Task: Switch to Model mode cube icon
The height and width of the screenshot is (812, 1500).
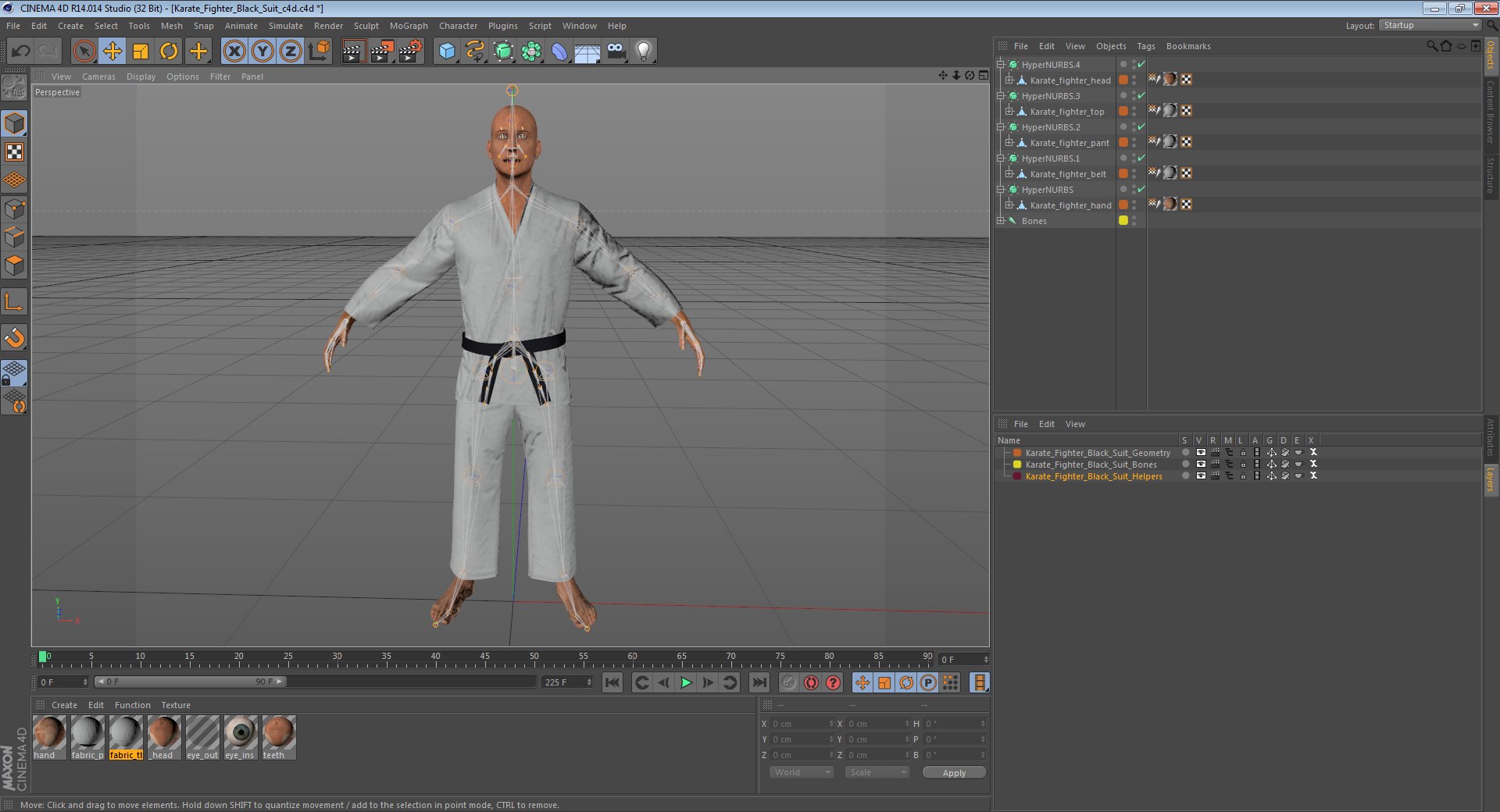Action: (x=14, y=123)
